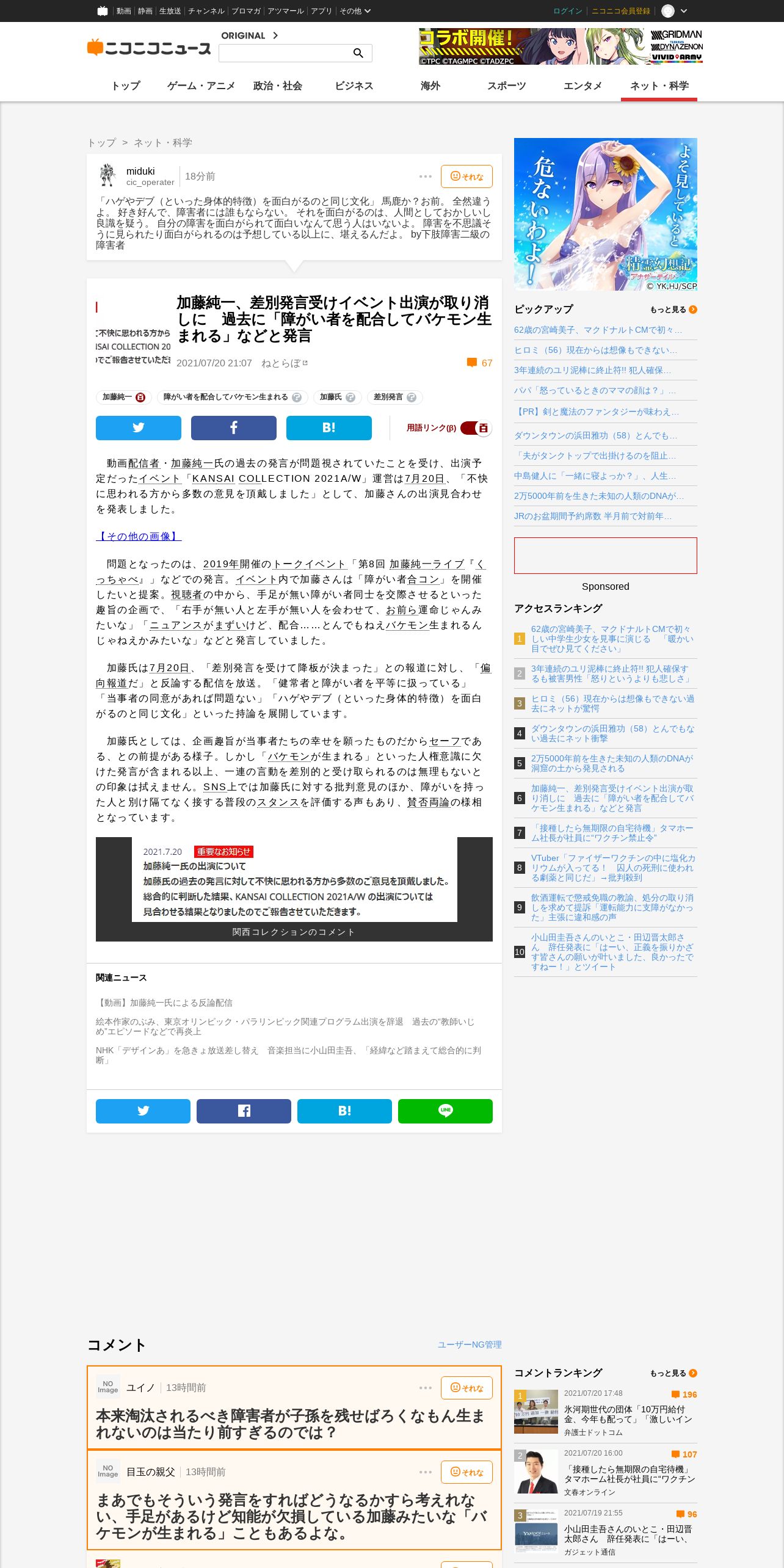
Task: Open the ネット・科学 tab
Action: [659, 86]
